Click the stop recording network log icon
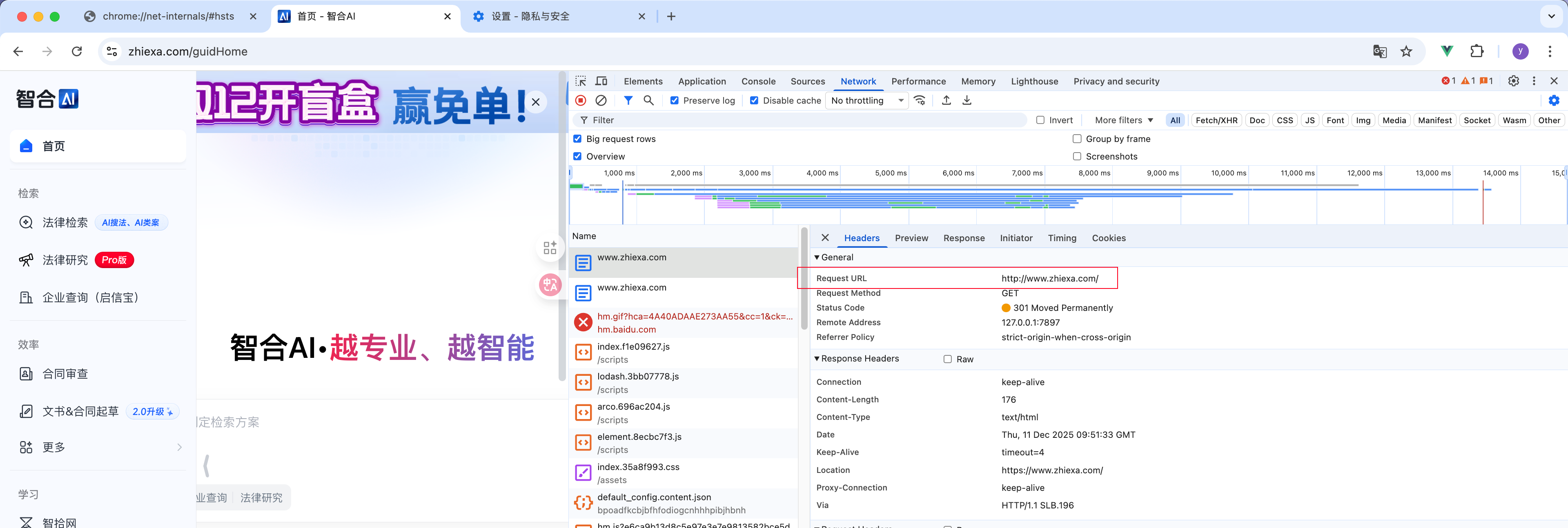This screenshot has height=528, width=1568. click(x=581, y=100)
